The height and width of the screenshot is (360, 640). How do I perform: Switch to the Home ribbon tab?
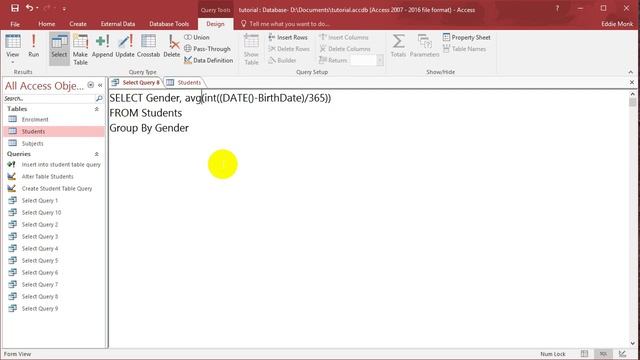[x=47, y=24]
